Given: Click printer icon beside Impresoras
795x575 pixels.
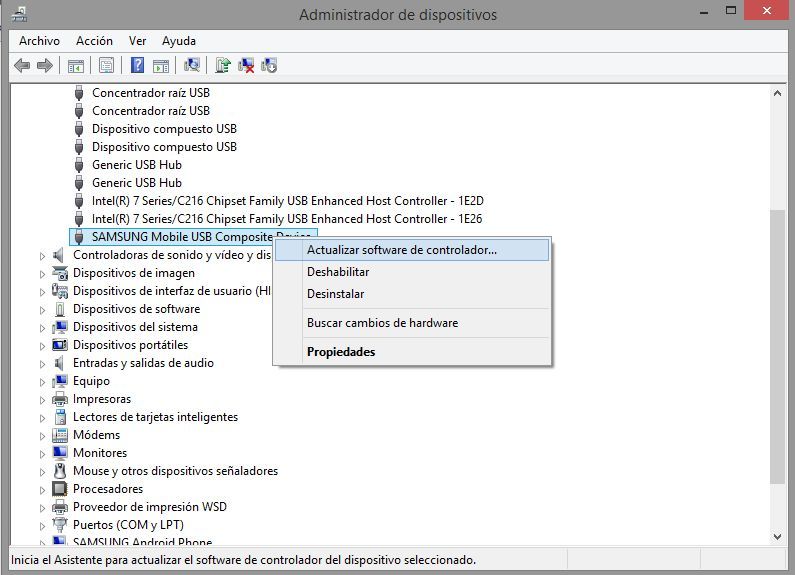Looking at the screenshot, I should (60, 399).
